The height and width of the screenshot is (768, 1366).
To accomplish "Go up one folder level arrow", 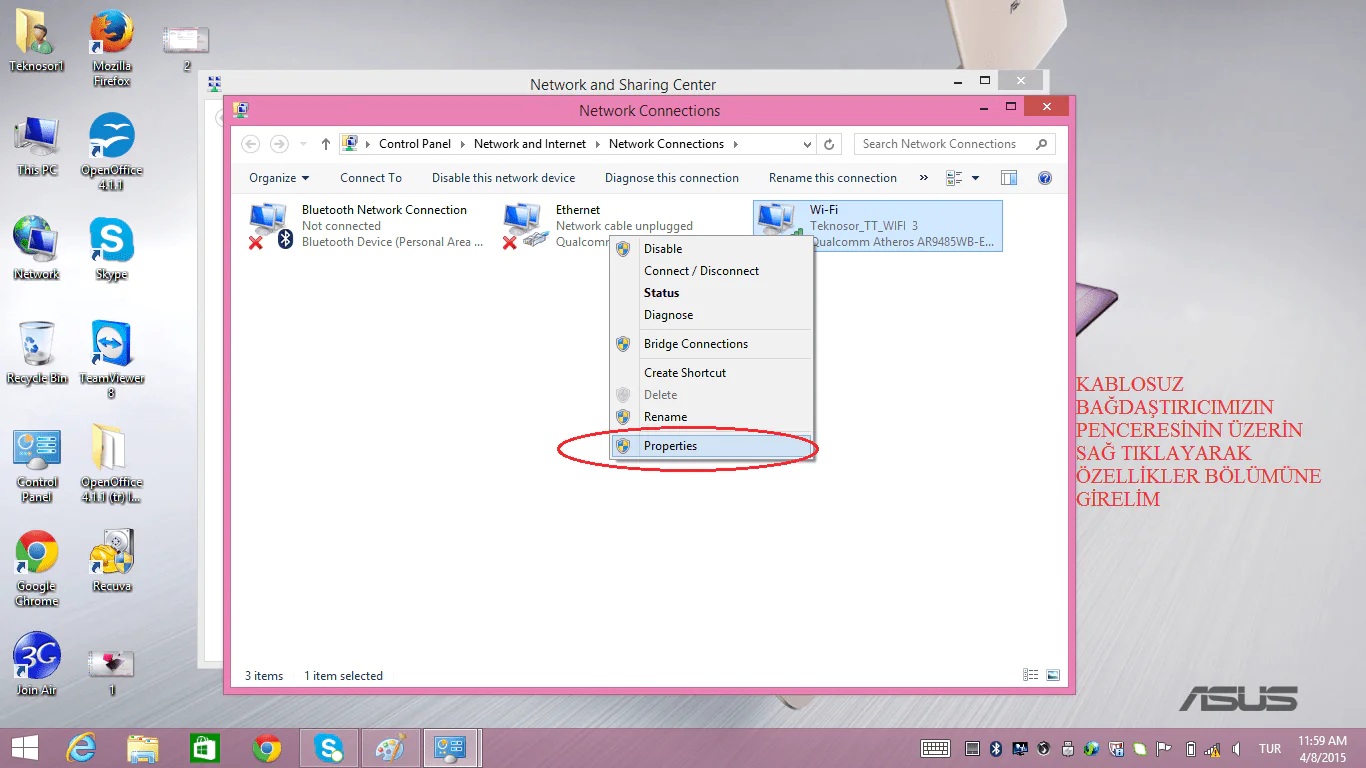I will point(326,144).
